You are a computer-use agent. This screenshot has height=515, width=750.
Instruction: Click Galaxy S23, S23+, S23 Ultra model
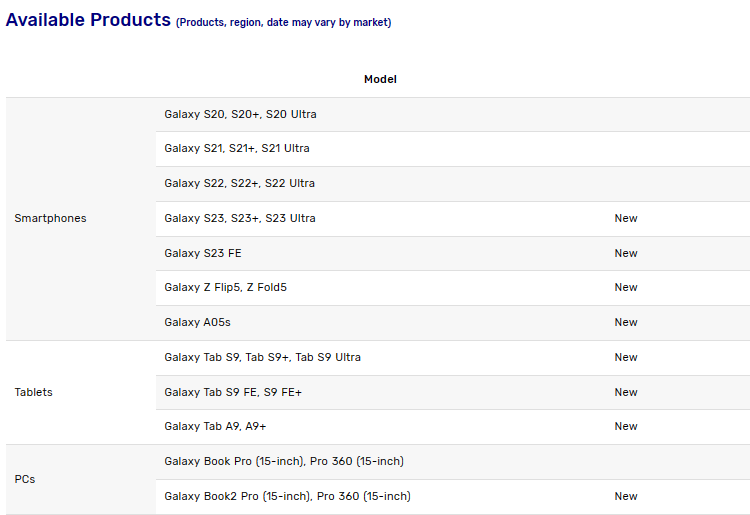pyautogui.click(x=239, y=218)
